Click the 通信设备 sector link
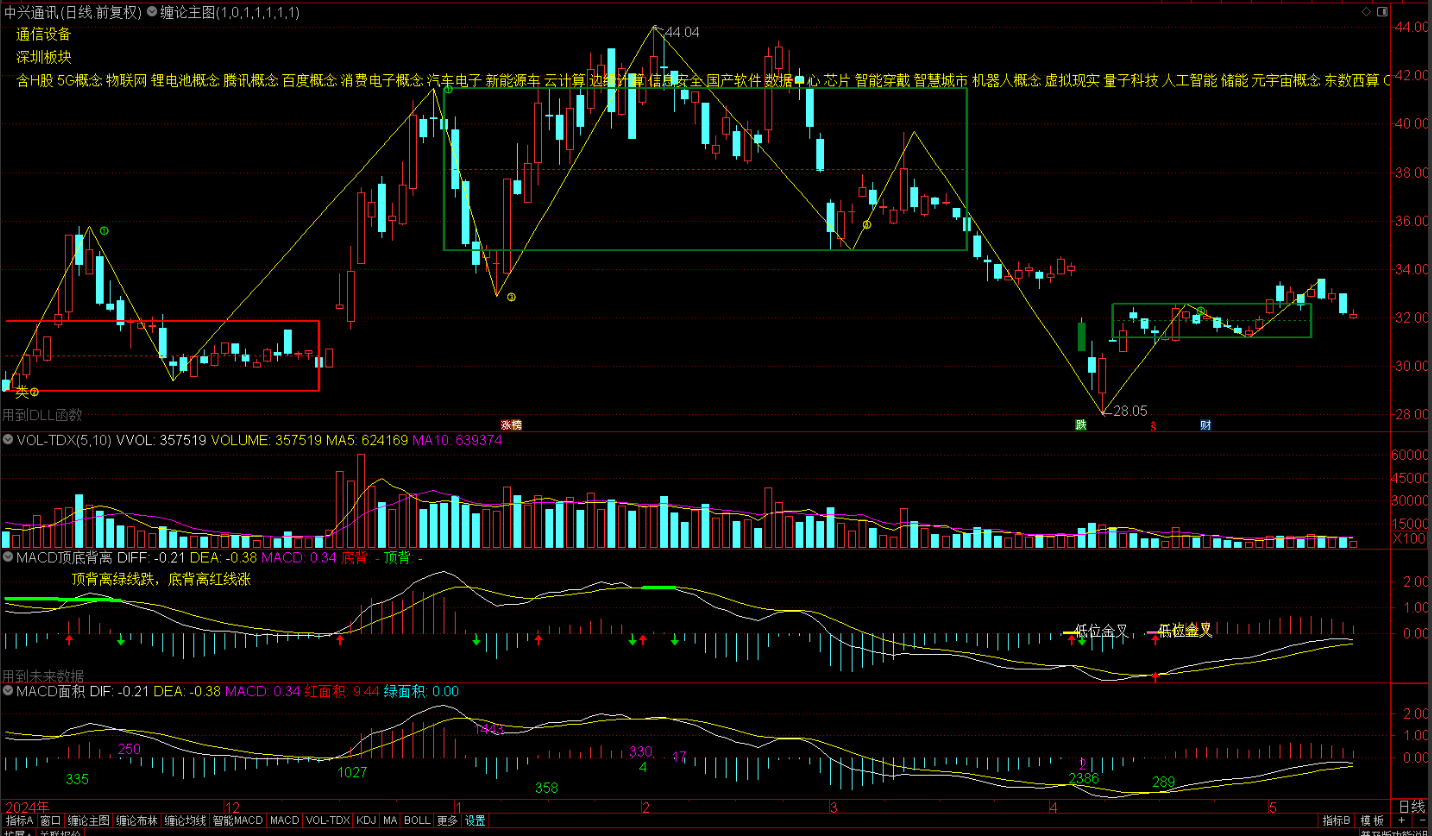1432x836 pixels. tap(43, 34)
